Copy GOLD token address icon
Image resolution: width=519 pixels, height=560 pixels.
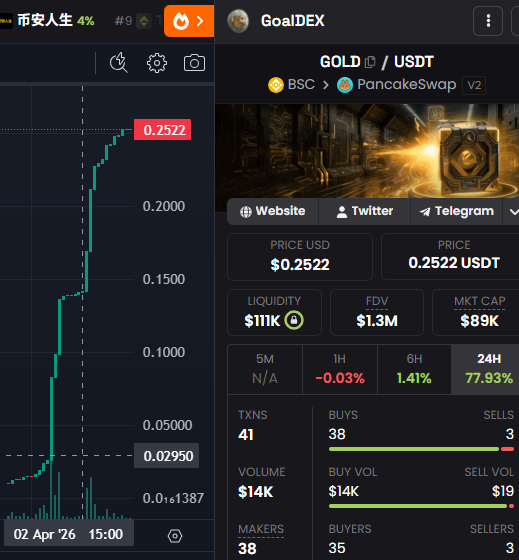click(x=370, y=62)
